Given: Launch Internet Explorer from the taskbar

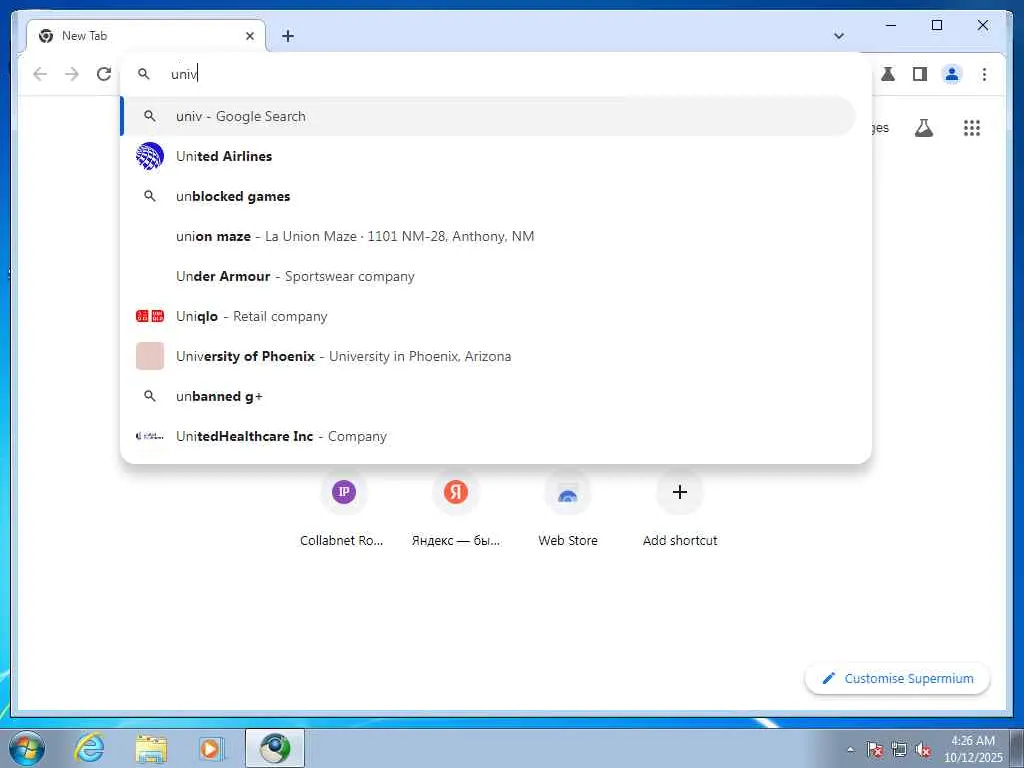Looking at the screenshot, I should coord(89,748).
